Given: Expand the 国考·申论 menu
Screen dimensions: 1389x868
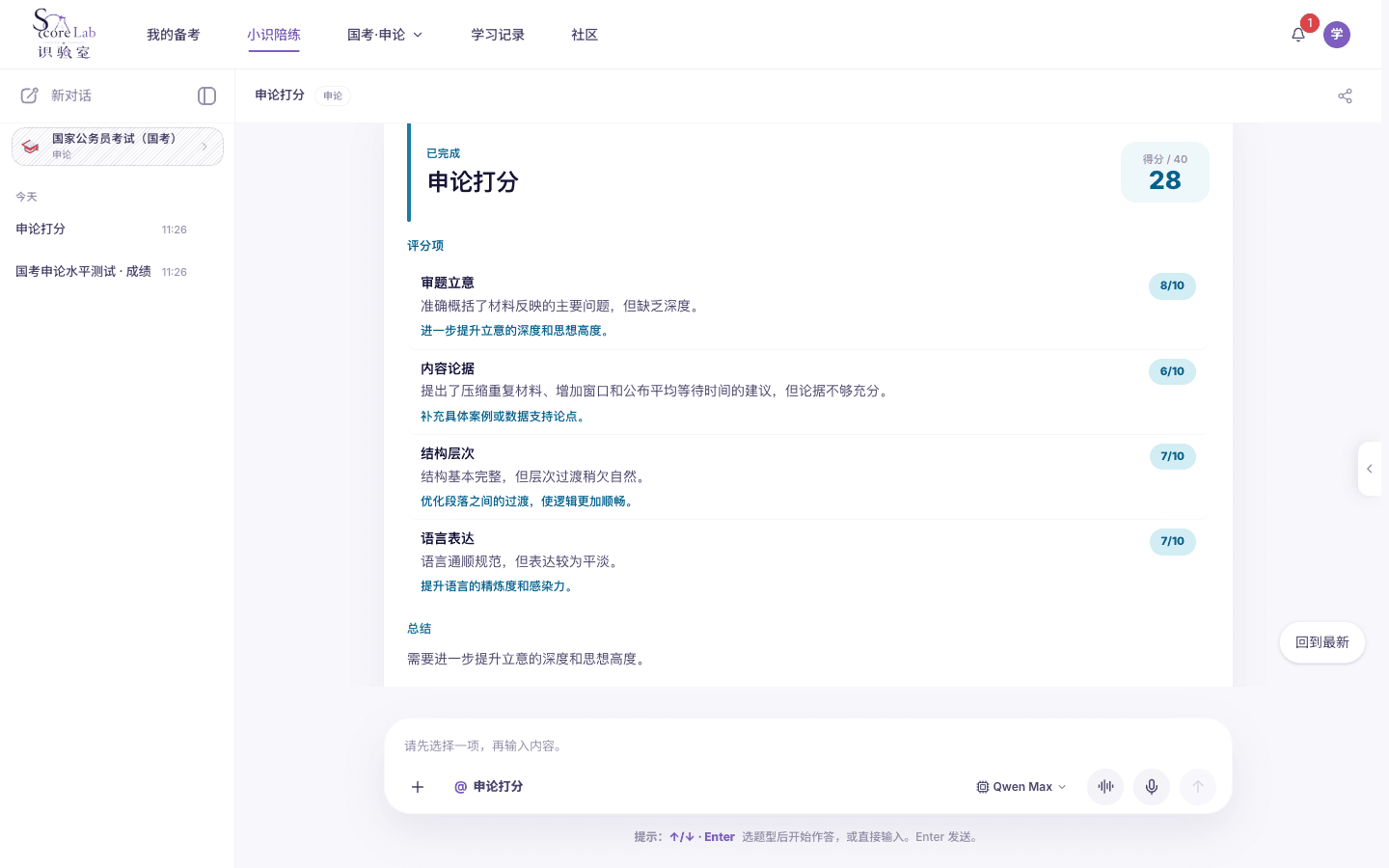Looking at the screenshot, I should 385,35.
